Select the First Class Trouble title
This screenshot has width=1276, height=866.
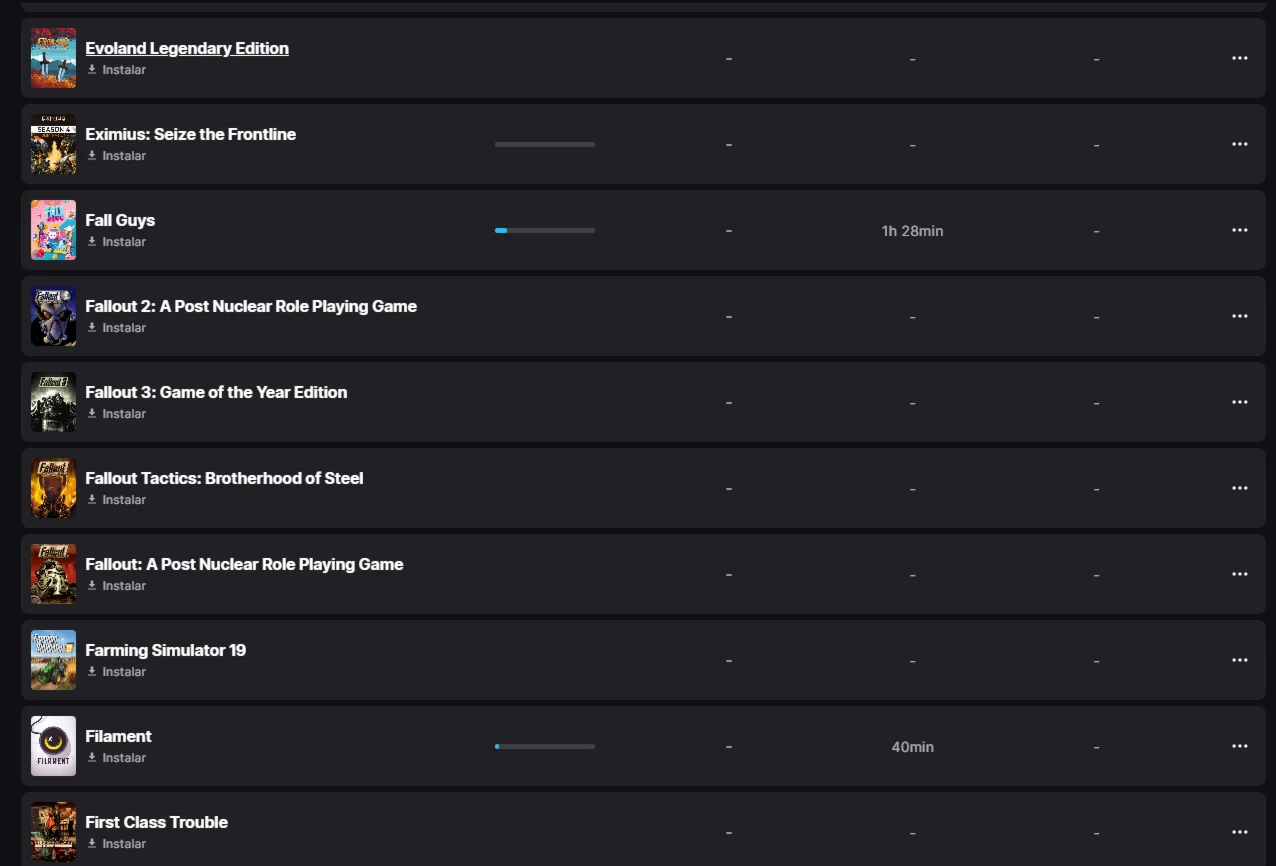point(157,822)
